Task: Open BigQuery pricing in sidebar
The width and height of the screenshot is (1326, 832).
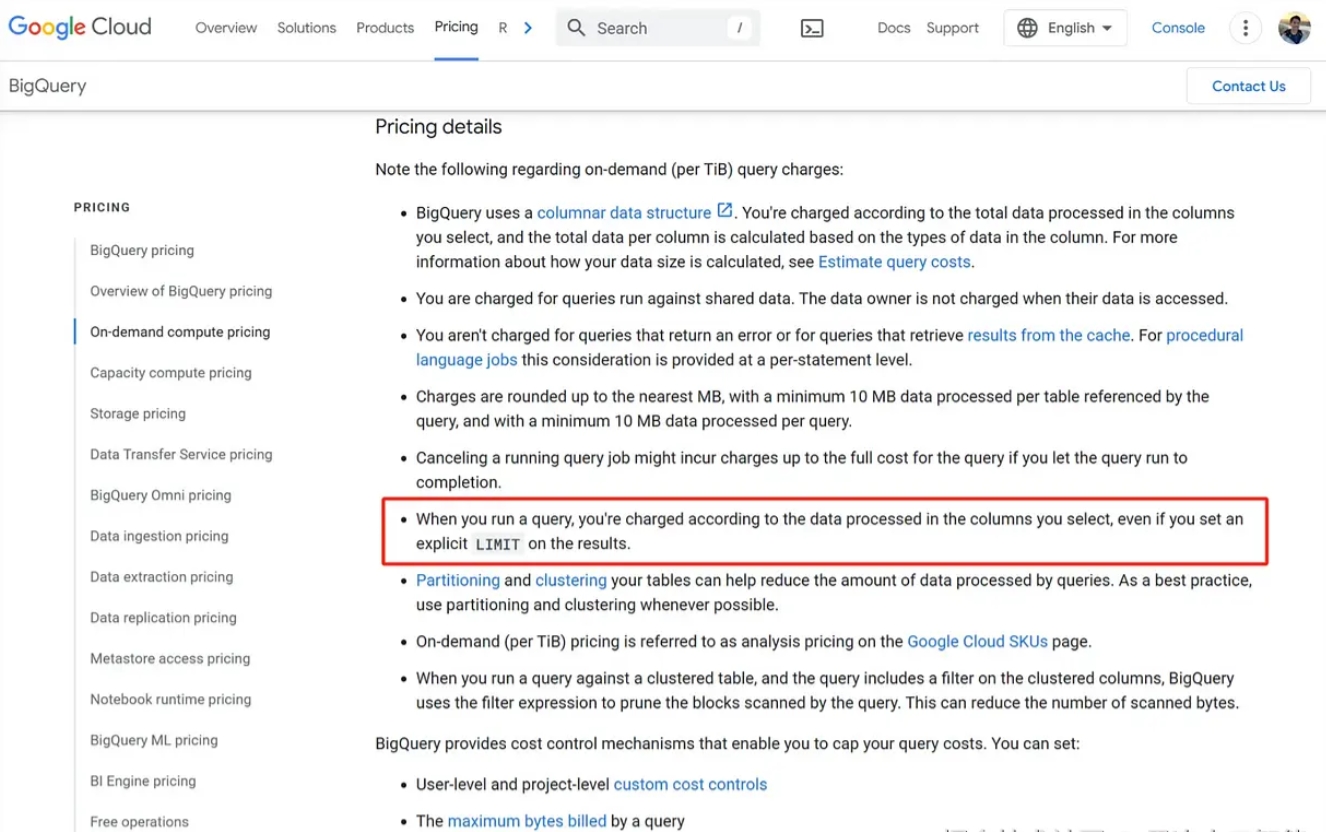Action: point(142,250)
